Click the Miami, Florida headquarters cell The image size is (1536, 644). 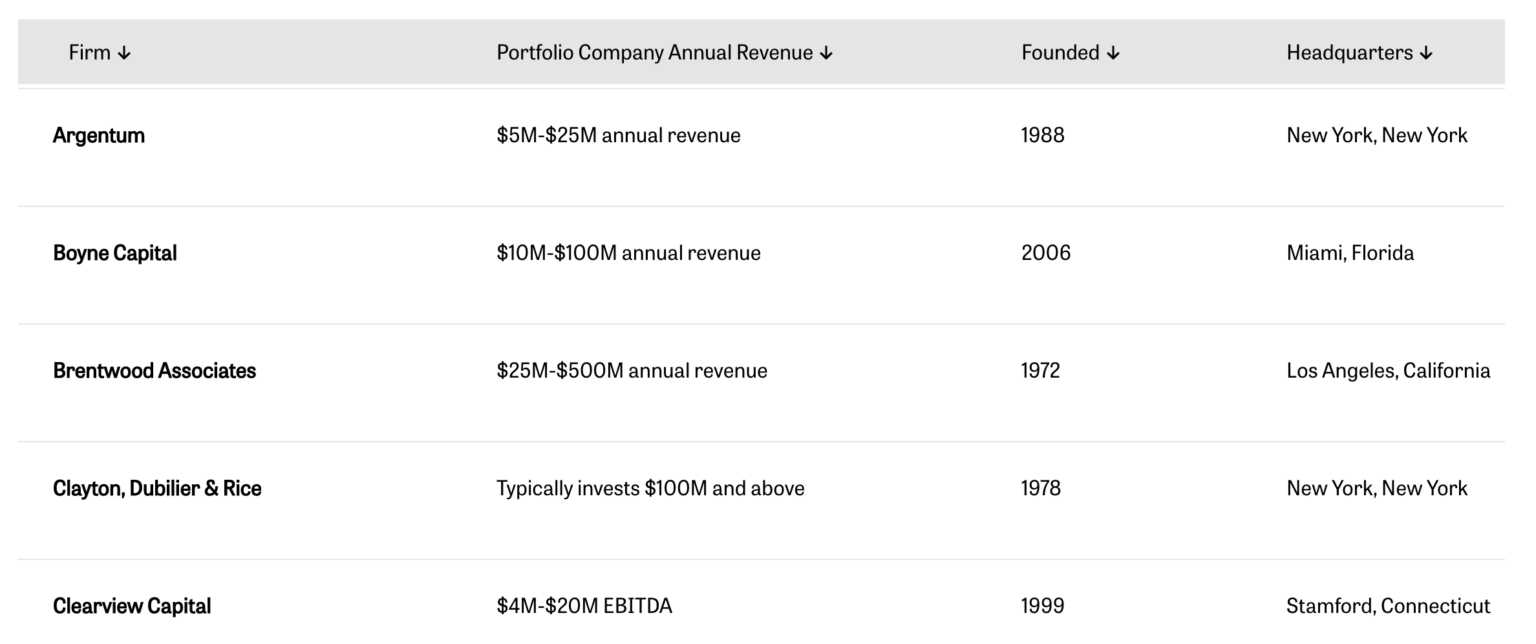click(1349, 252)
